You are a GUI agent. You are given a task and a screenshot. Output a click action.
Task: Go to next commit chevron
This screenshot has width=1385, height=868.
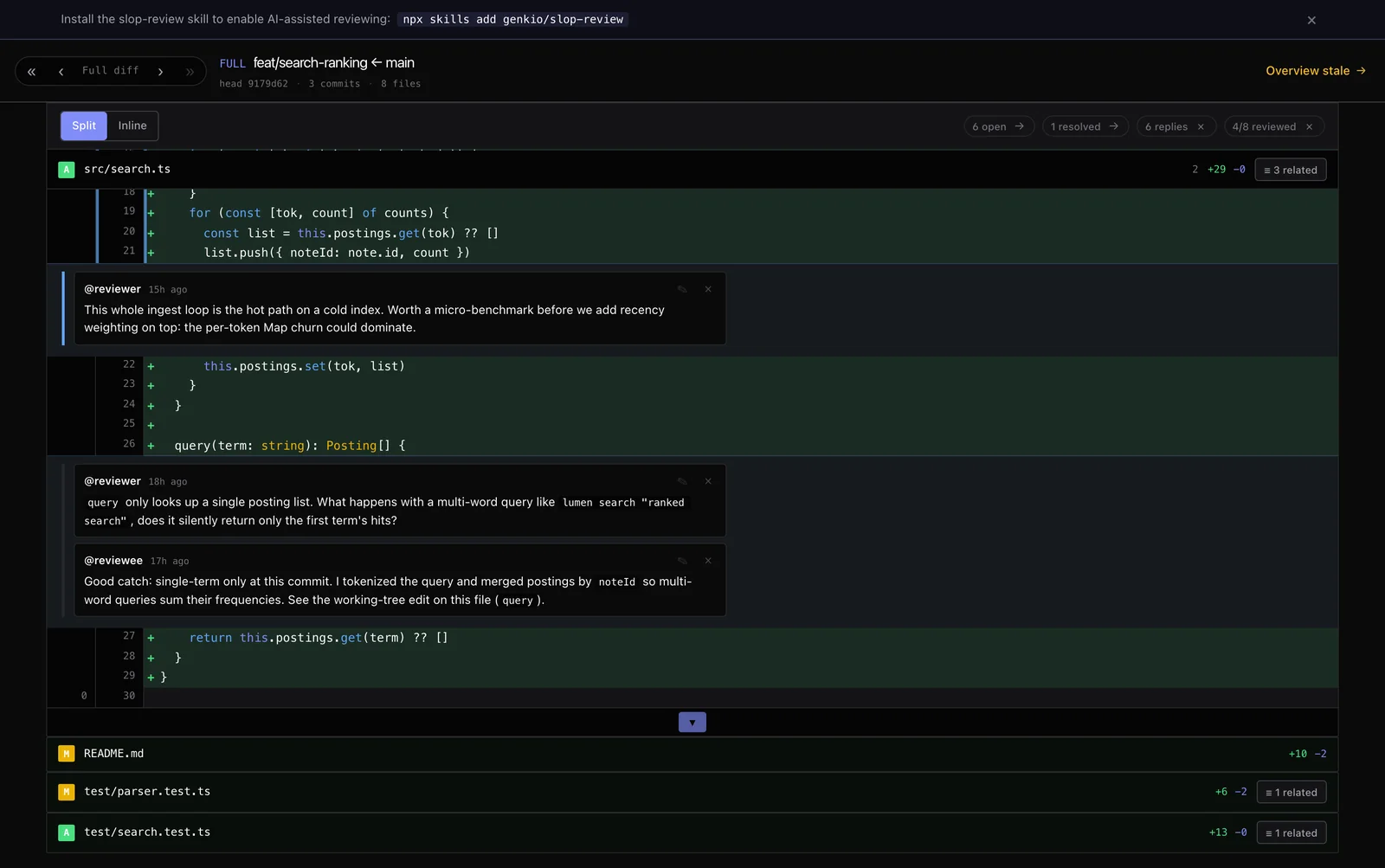[160, 72]
